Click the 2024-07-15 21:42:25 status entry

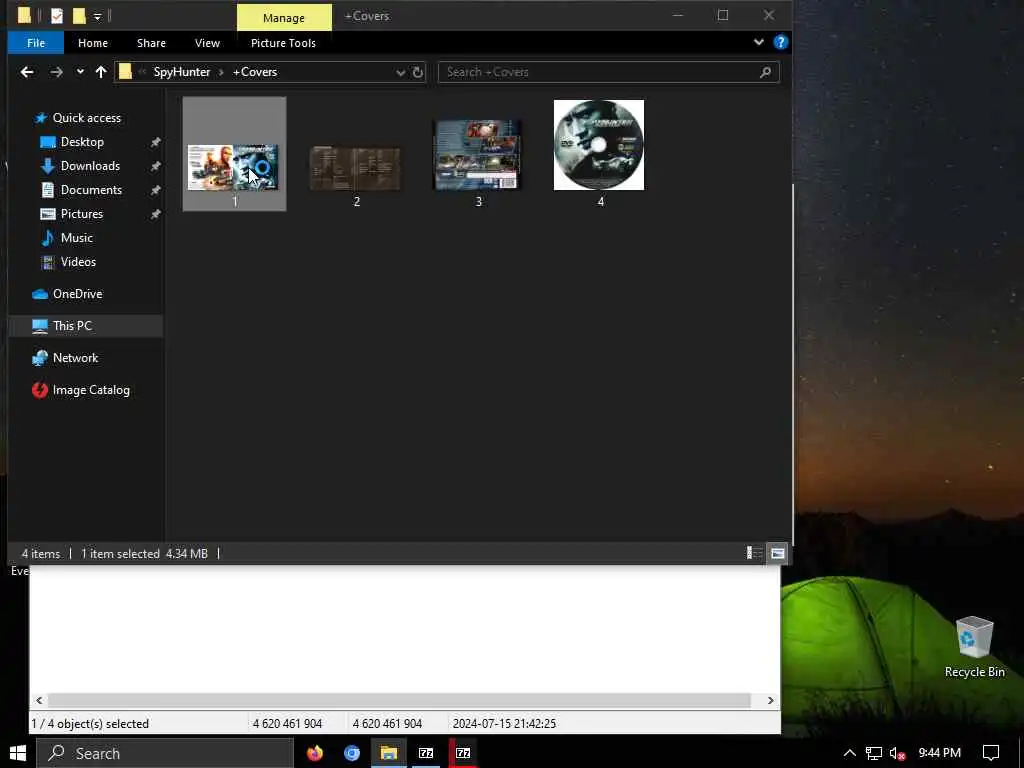pyautogui.click(x=504, y=724)
